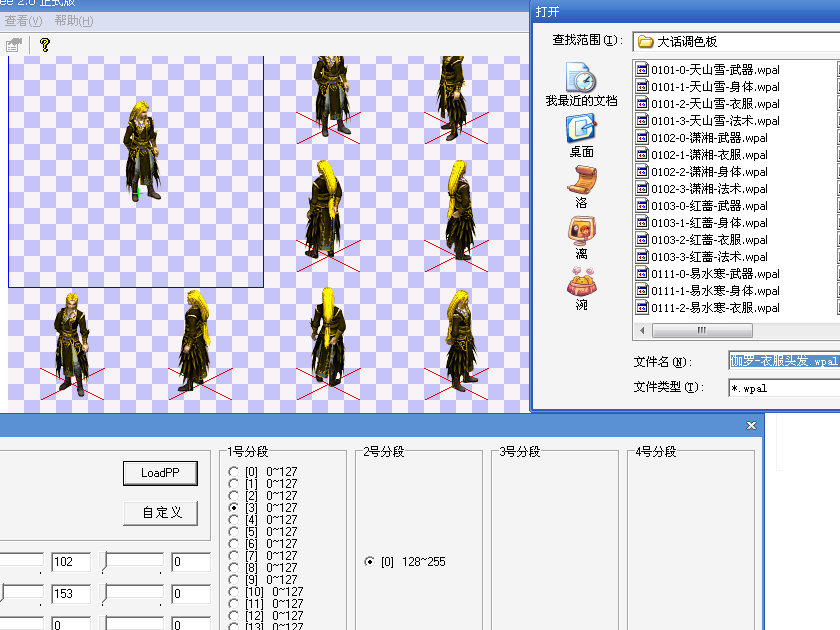Select radio [4] 0~127 in 1号分段
The width and height of the screenshot is (840, 630).
click(x=233, y=520)
